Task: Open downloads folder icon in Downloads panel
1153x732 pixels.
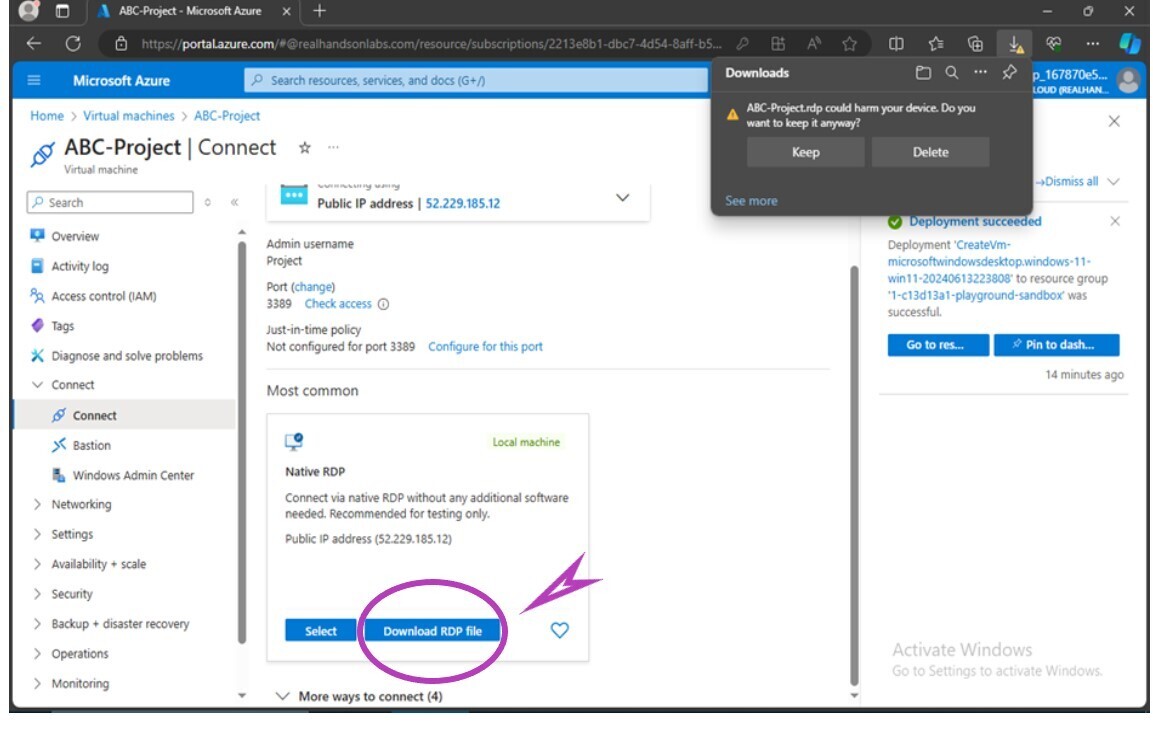Action: tap(923, 72)
